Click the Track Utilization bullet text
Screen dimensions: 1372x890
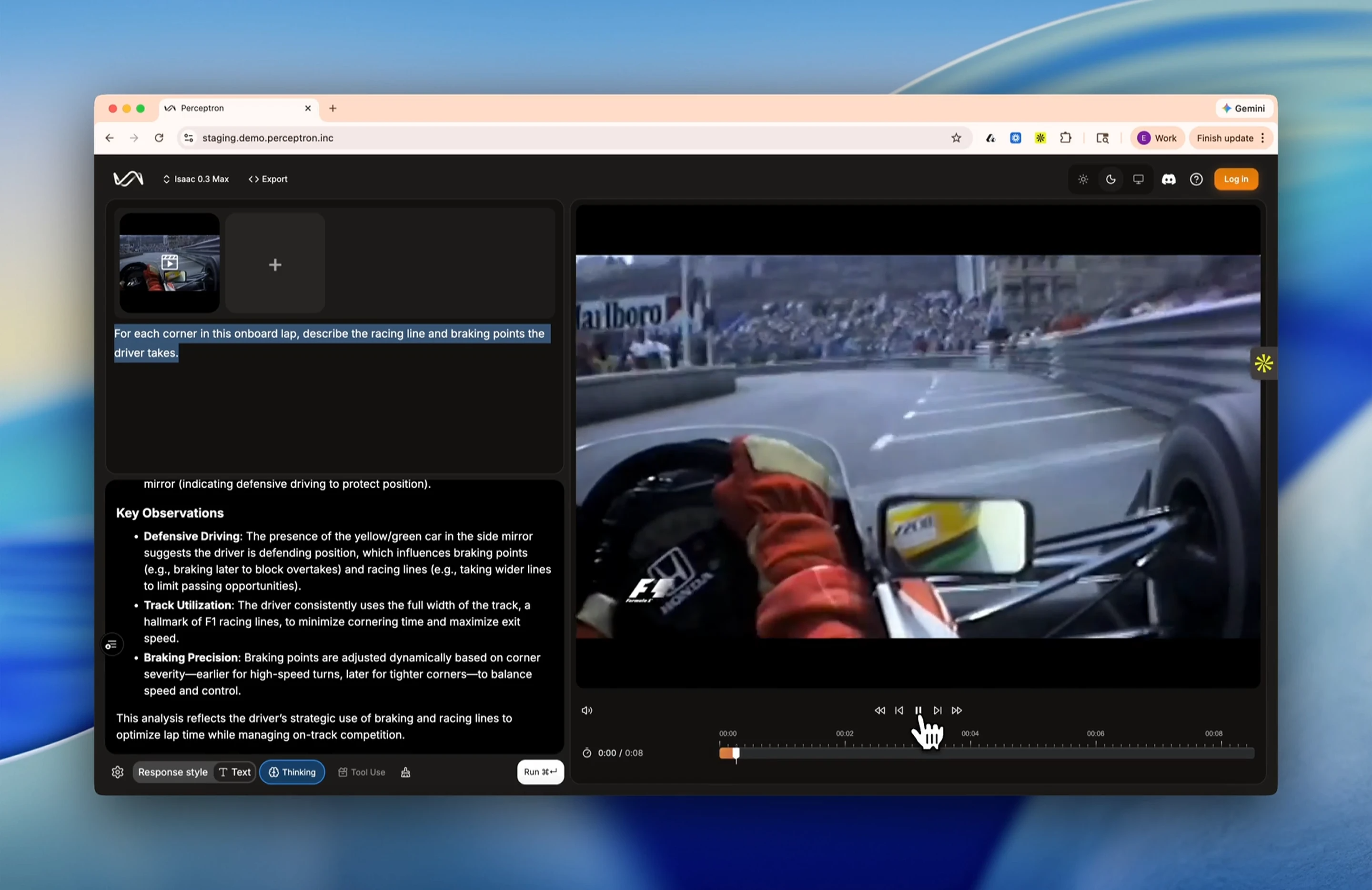pos(337,621)
